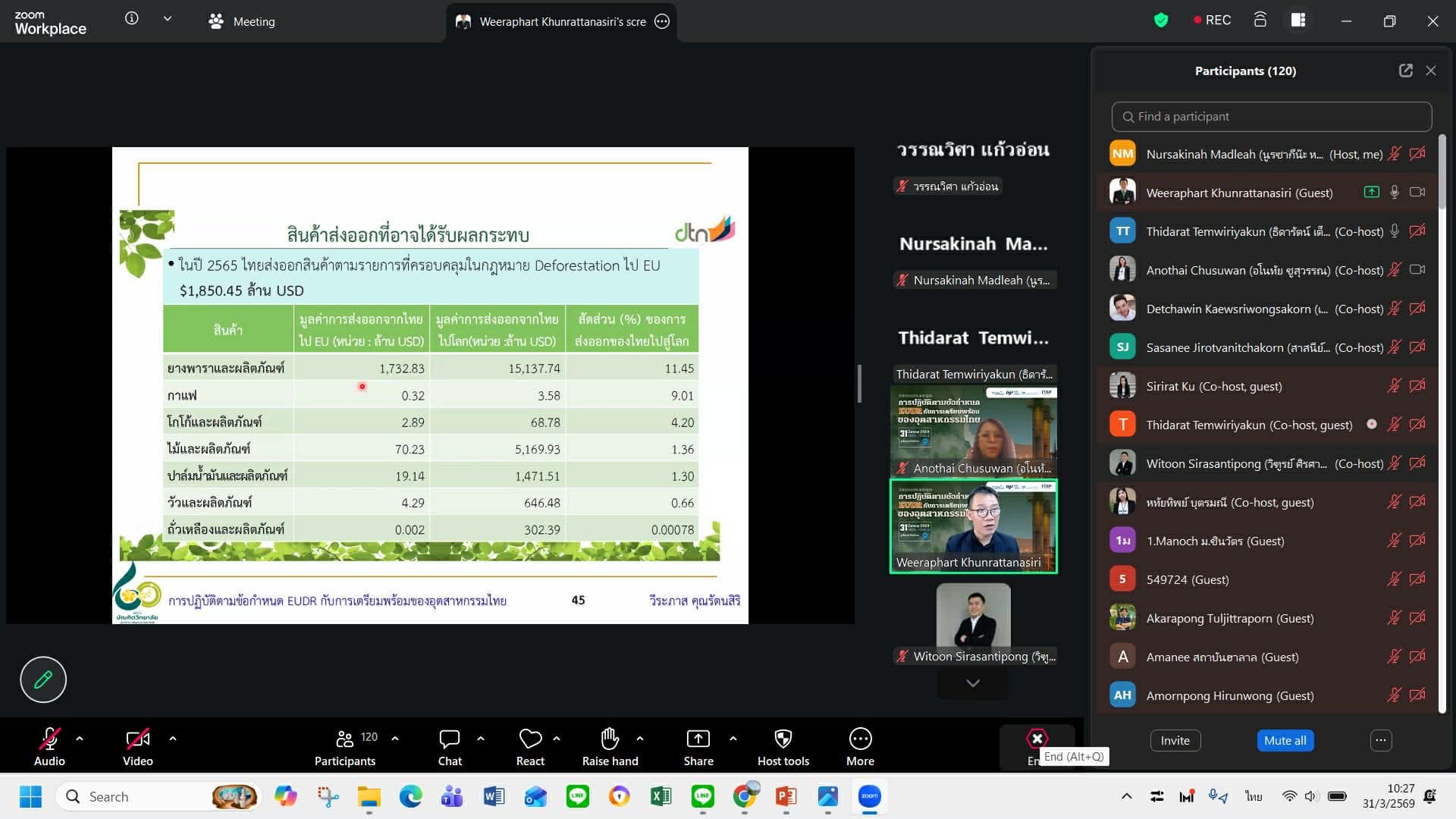Select the Meeting tab
The height and width of the screenshot is (819, 1456).
(243, 21)
